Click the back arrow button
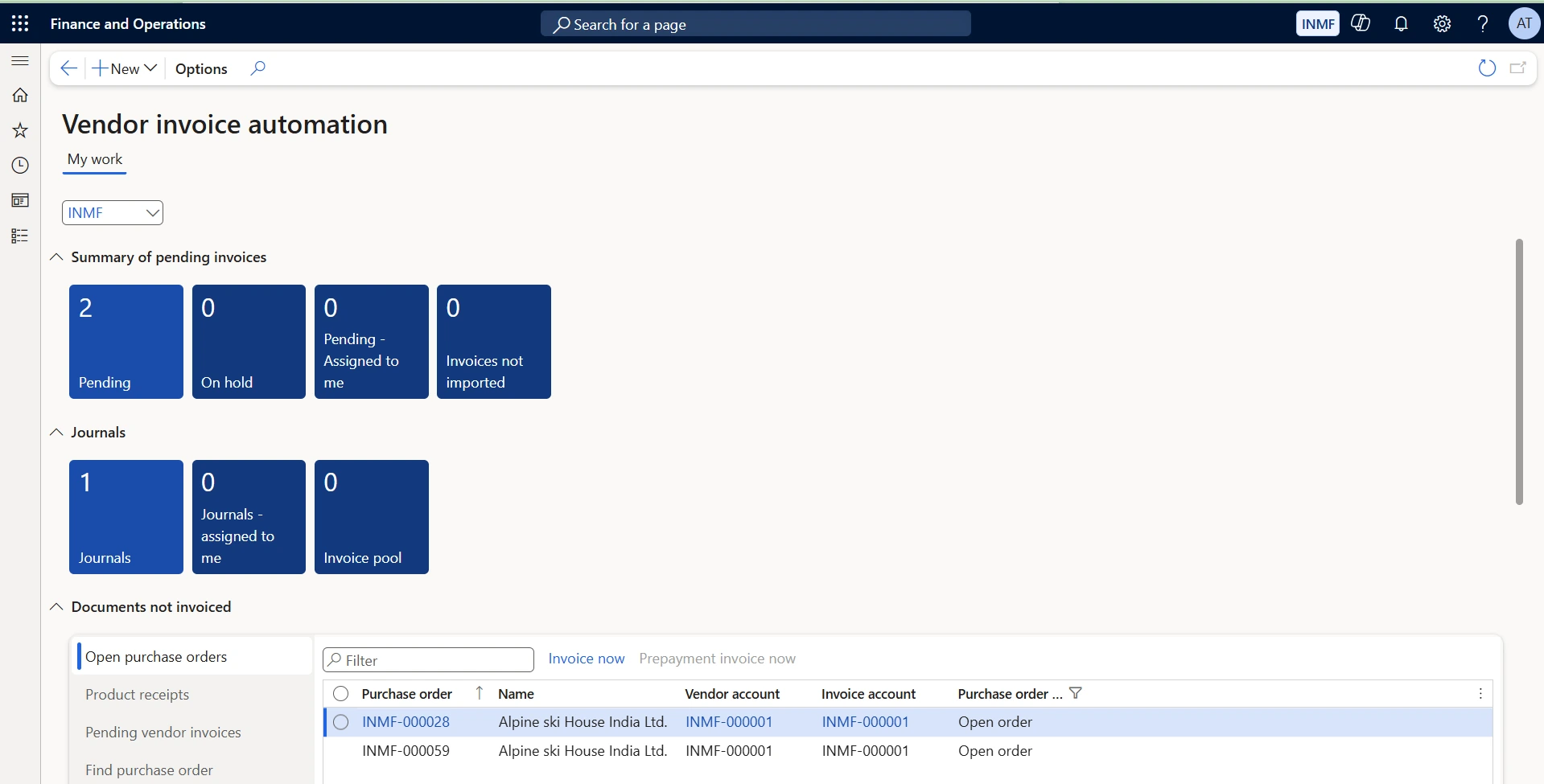 [x=69, y=68]
